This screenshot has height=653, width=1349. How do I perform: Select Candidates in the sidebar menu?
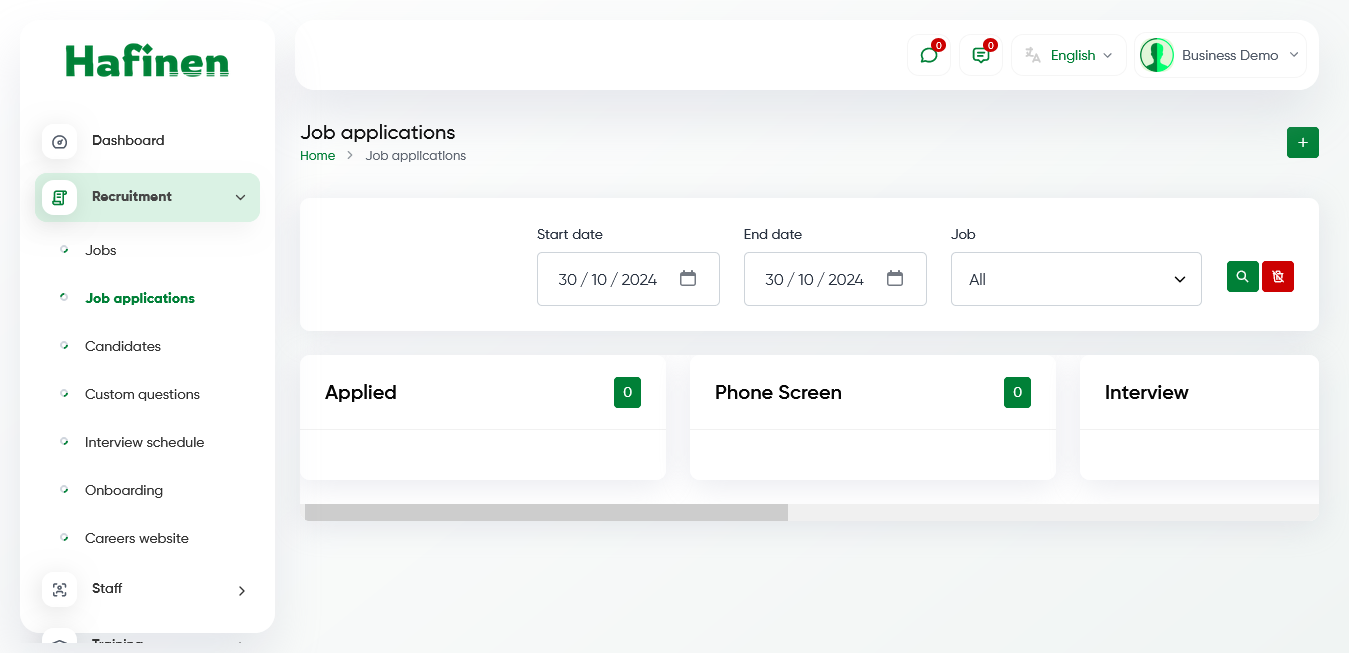122,346
